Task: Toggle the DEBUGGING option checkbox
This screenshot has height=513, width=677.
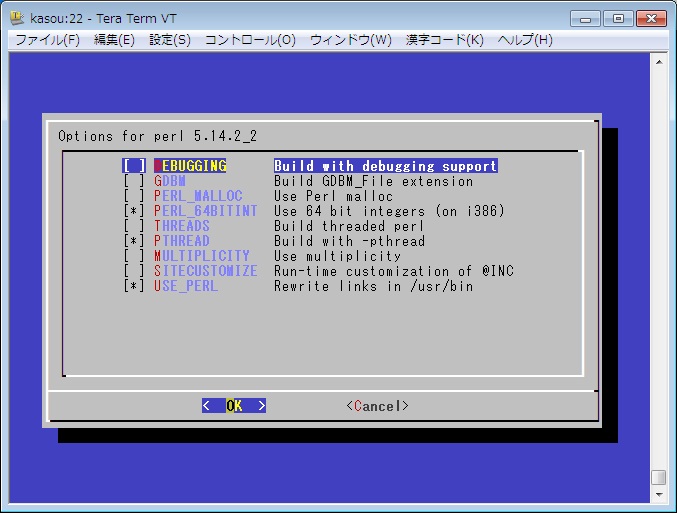Action: point(134,166)
